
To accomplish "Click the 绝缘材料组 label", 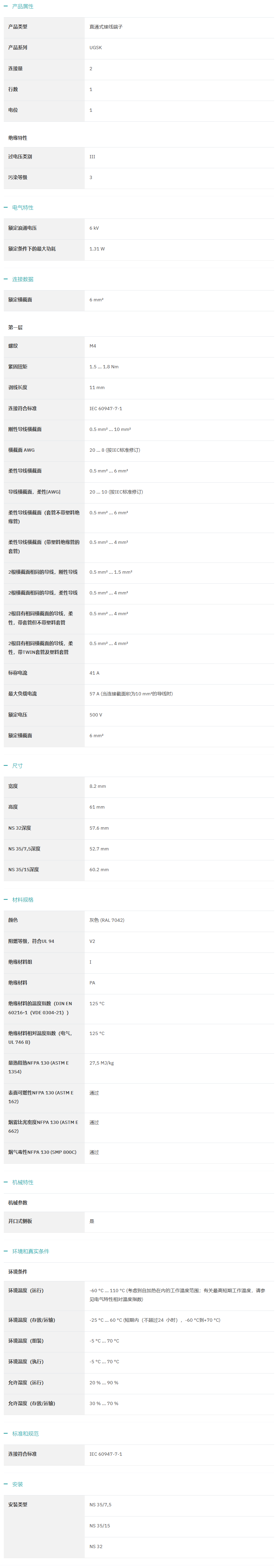I will coord(20,962).
